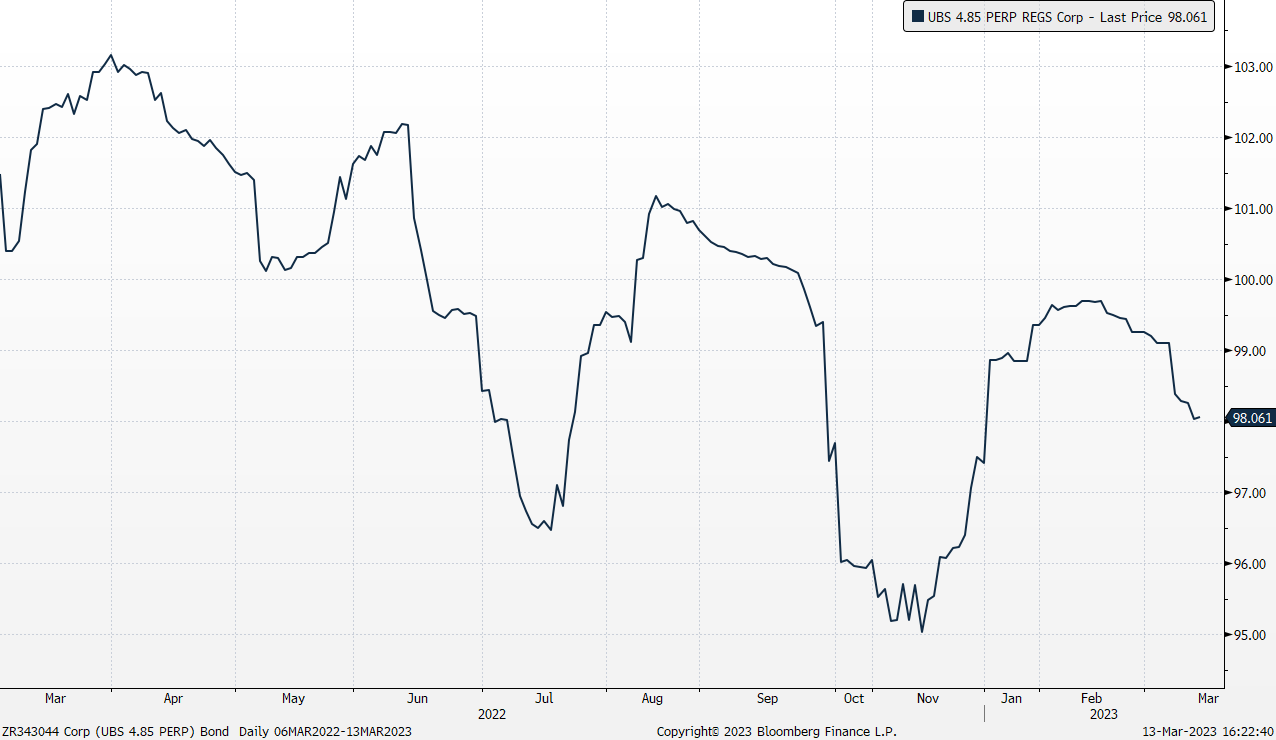Click the last price tag 98.061 on the axis
Screen dimensions: 1276x740
pyautogui.click(x=1252, y=418)
